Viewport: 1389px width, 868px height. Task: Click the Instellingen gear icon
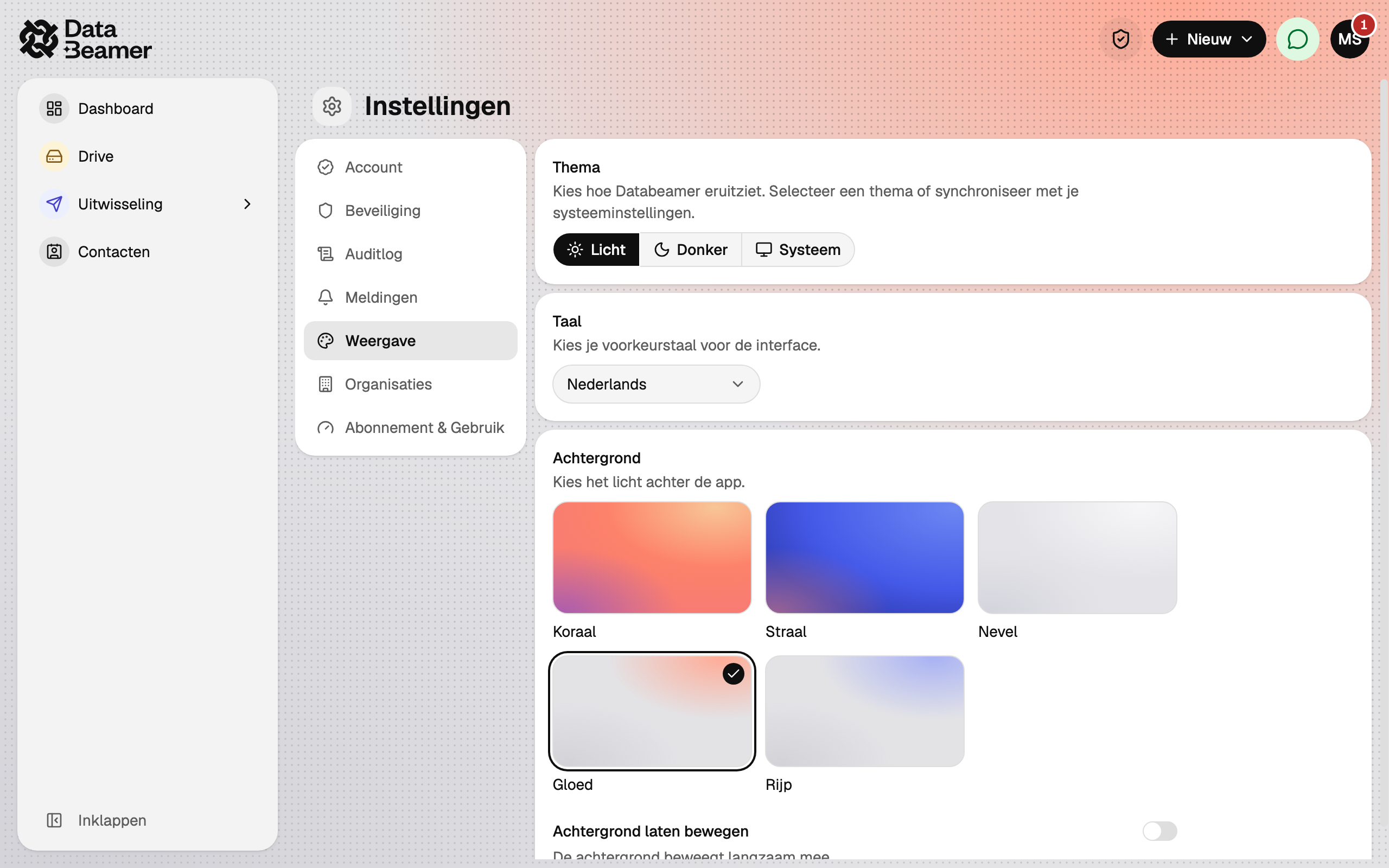click(x=332, y=106)
